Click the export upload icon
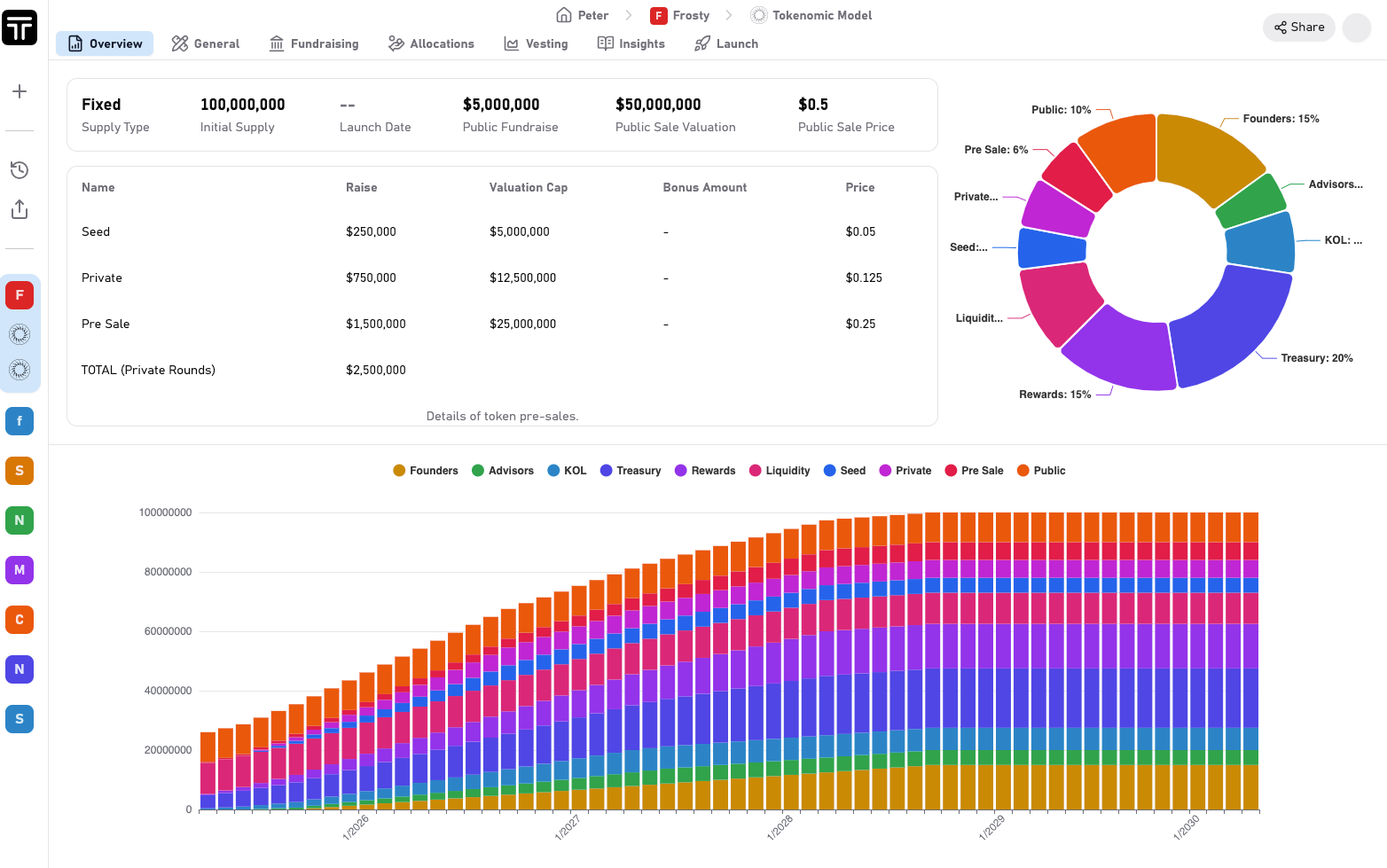 click(20, 209)
